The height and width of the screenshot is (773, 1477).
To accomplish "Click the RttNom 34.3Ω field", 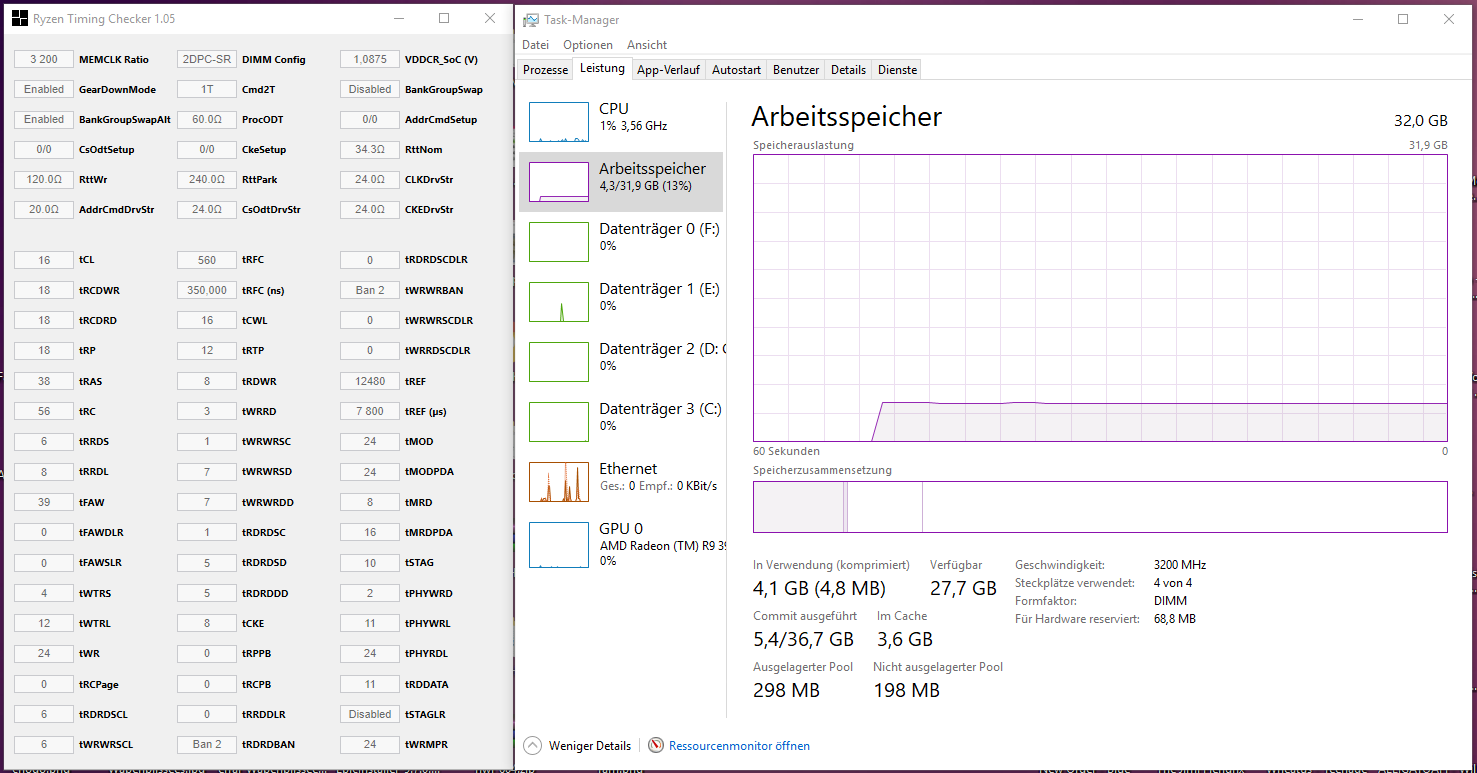I will (370, 149).
